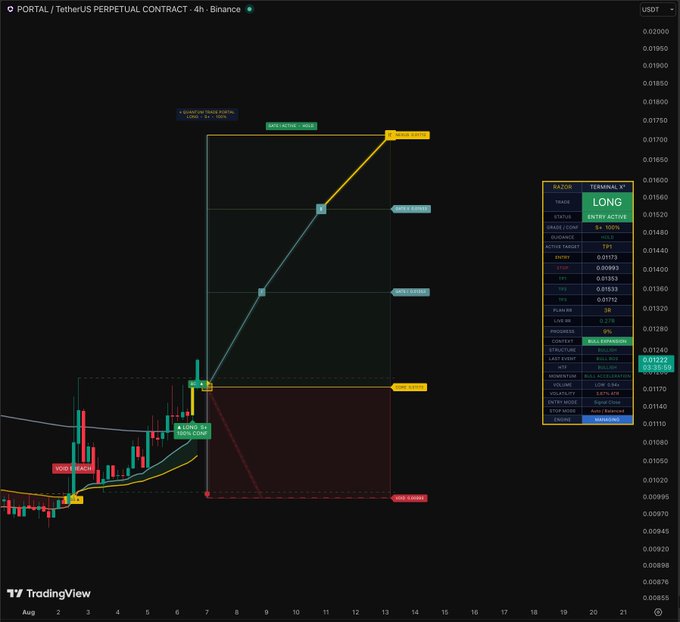Select the GATE II 0.01533 label

pos(412,209)
